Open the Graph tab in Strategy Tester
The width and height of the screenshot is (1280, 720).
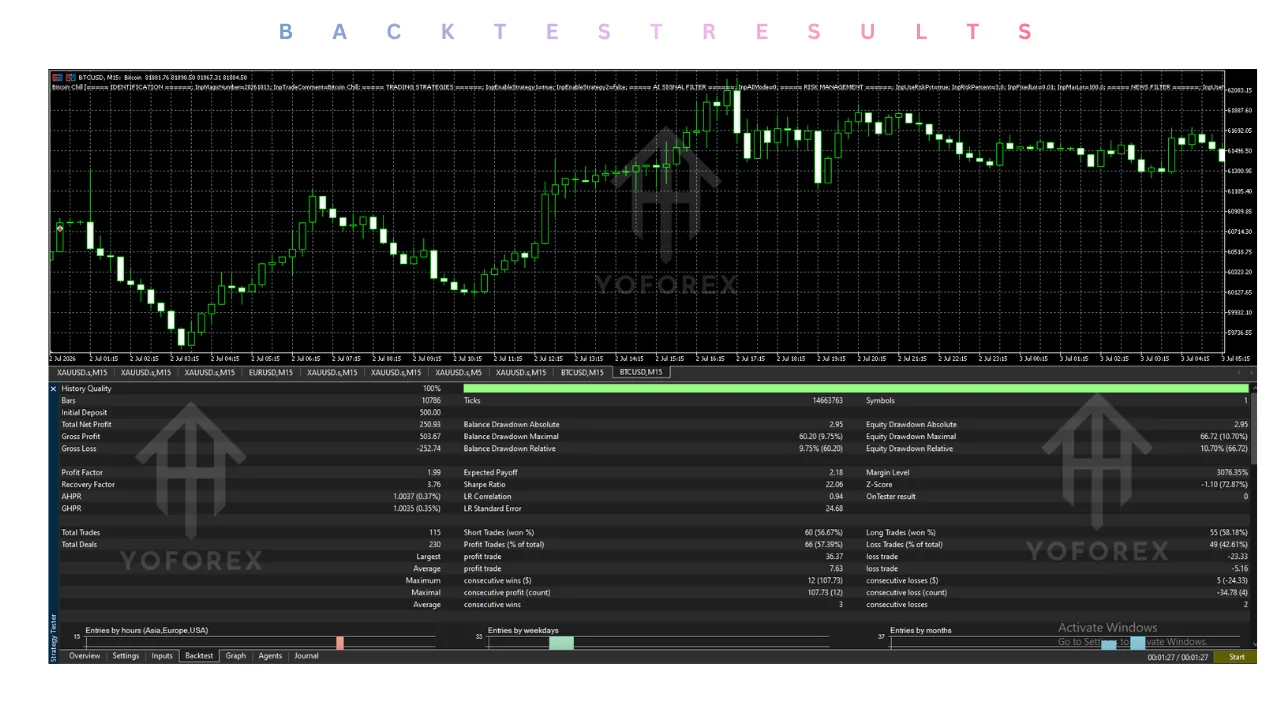pyautogui.click(x=236, y=656)
